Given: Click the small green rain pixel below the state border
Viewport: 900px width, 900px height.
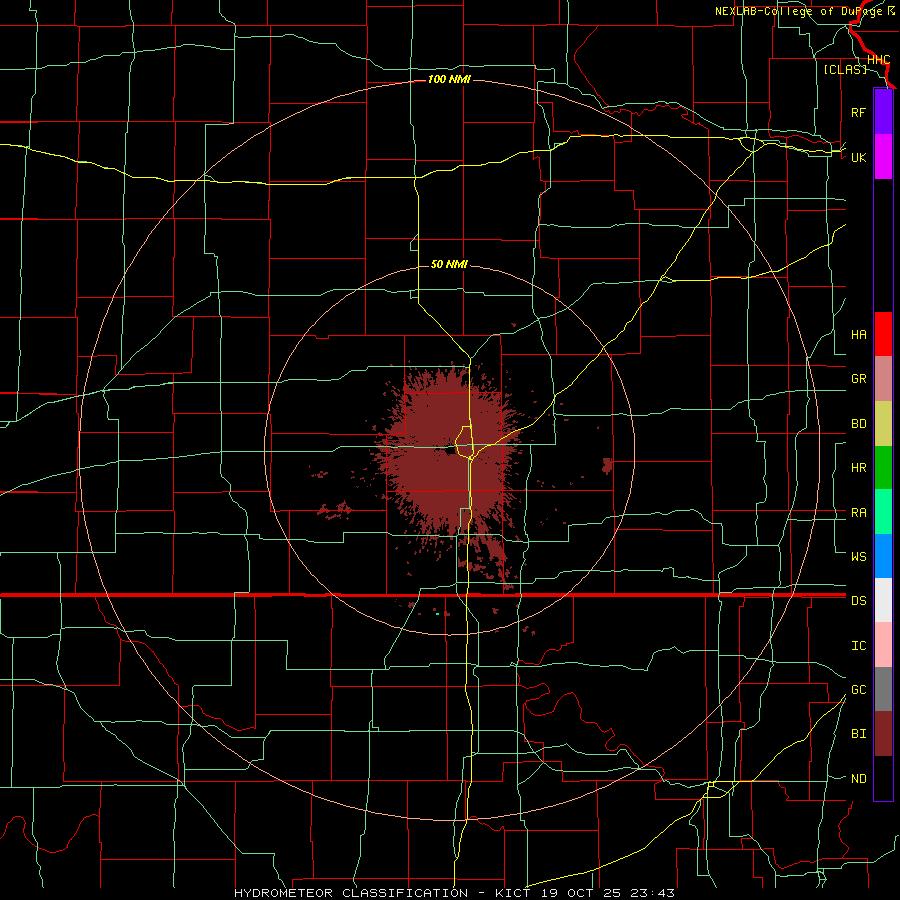Looking at the screenshot, I should coord(437,614).
